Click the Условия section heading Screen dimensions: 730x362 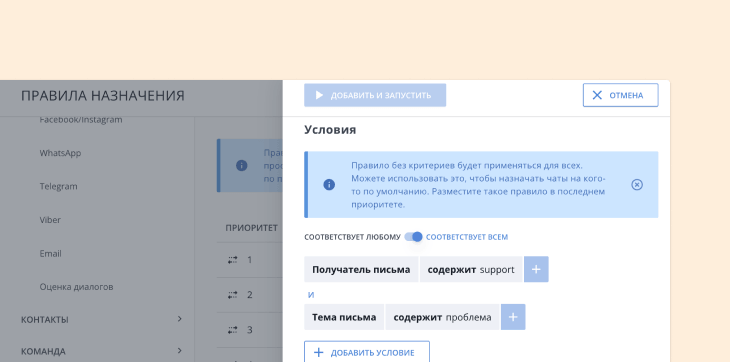point(330,129)
